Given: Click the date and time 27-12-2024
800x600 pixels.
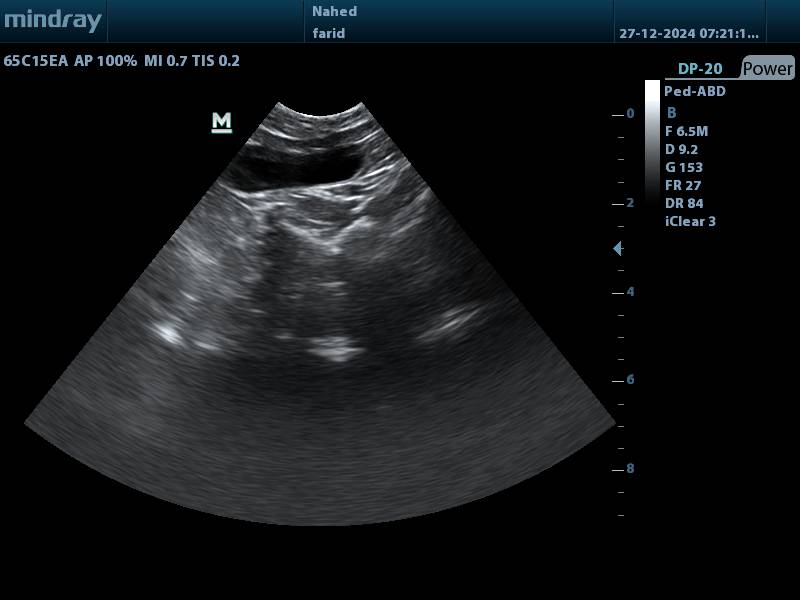Looking at the screenshot, I should pyautogui.click(x=689, y=34).
